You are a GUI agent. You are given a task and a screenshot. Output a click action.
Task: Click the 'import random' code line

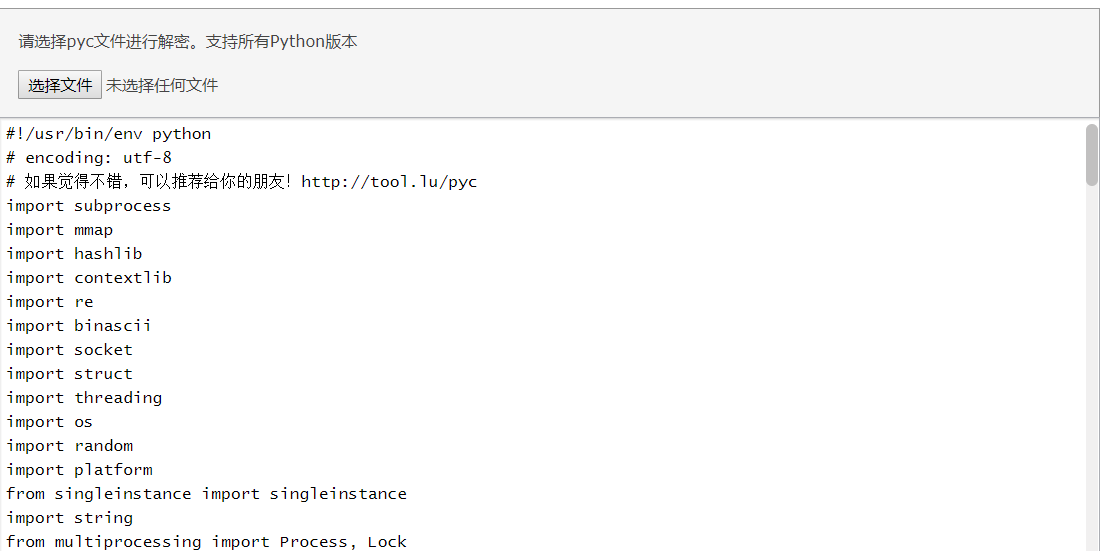(x=69, y=446)
